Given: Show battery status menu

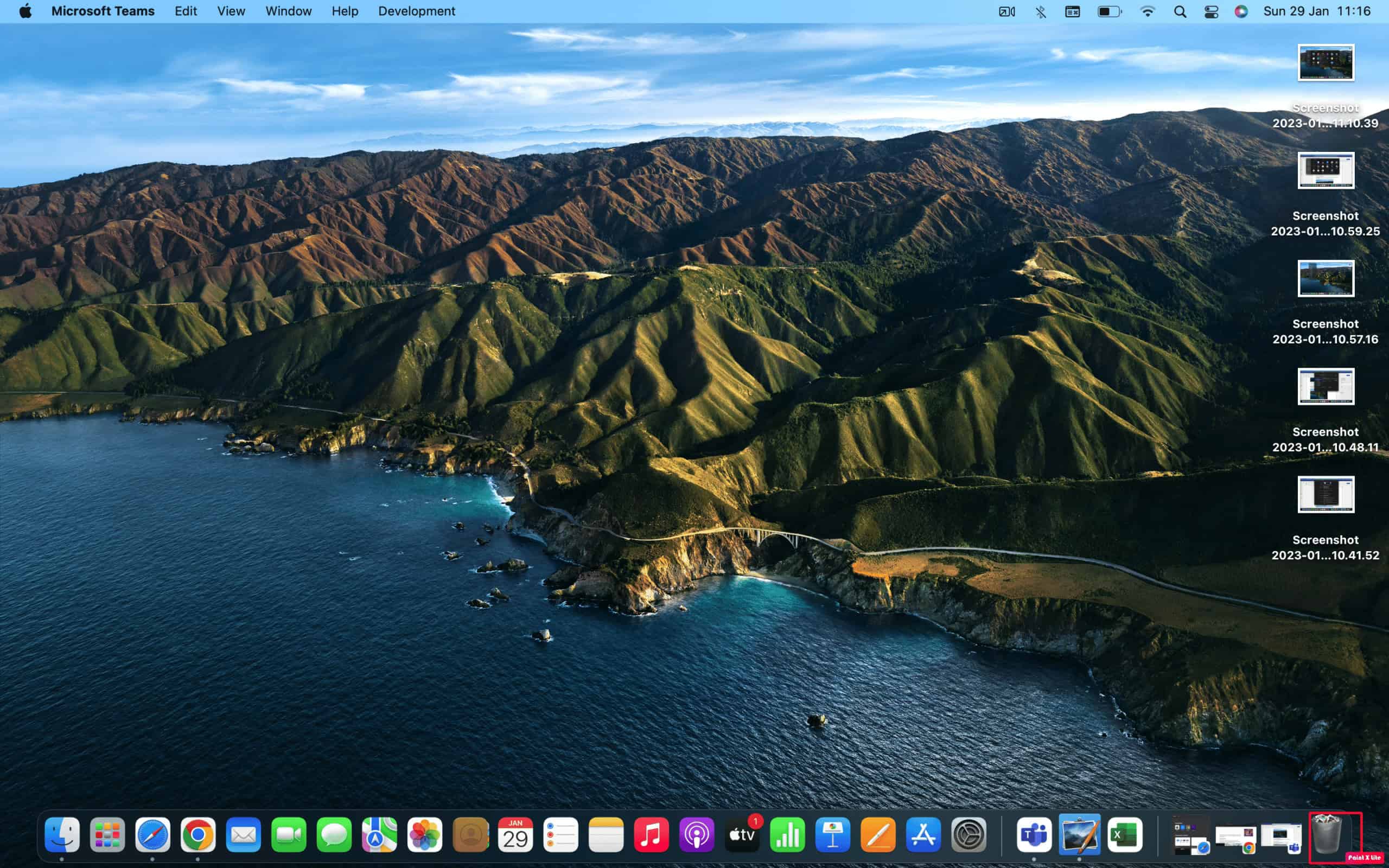Looking at the screenshot, I should pyautogui.click(x=1110, y=11).
